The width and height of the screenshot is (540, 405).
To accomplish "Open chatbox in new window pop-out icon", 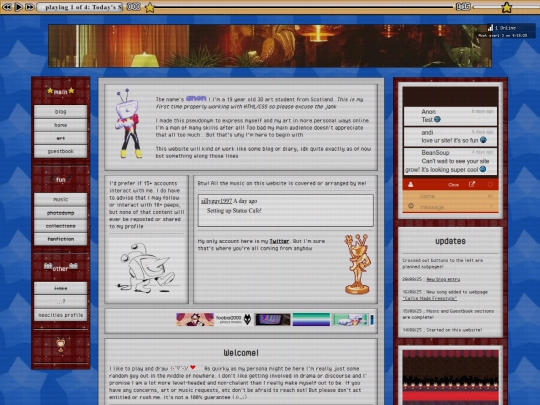I will click(472, 185).
